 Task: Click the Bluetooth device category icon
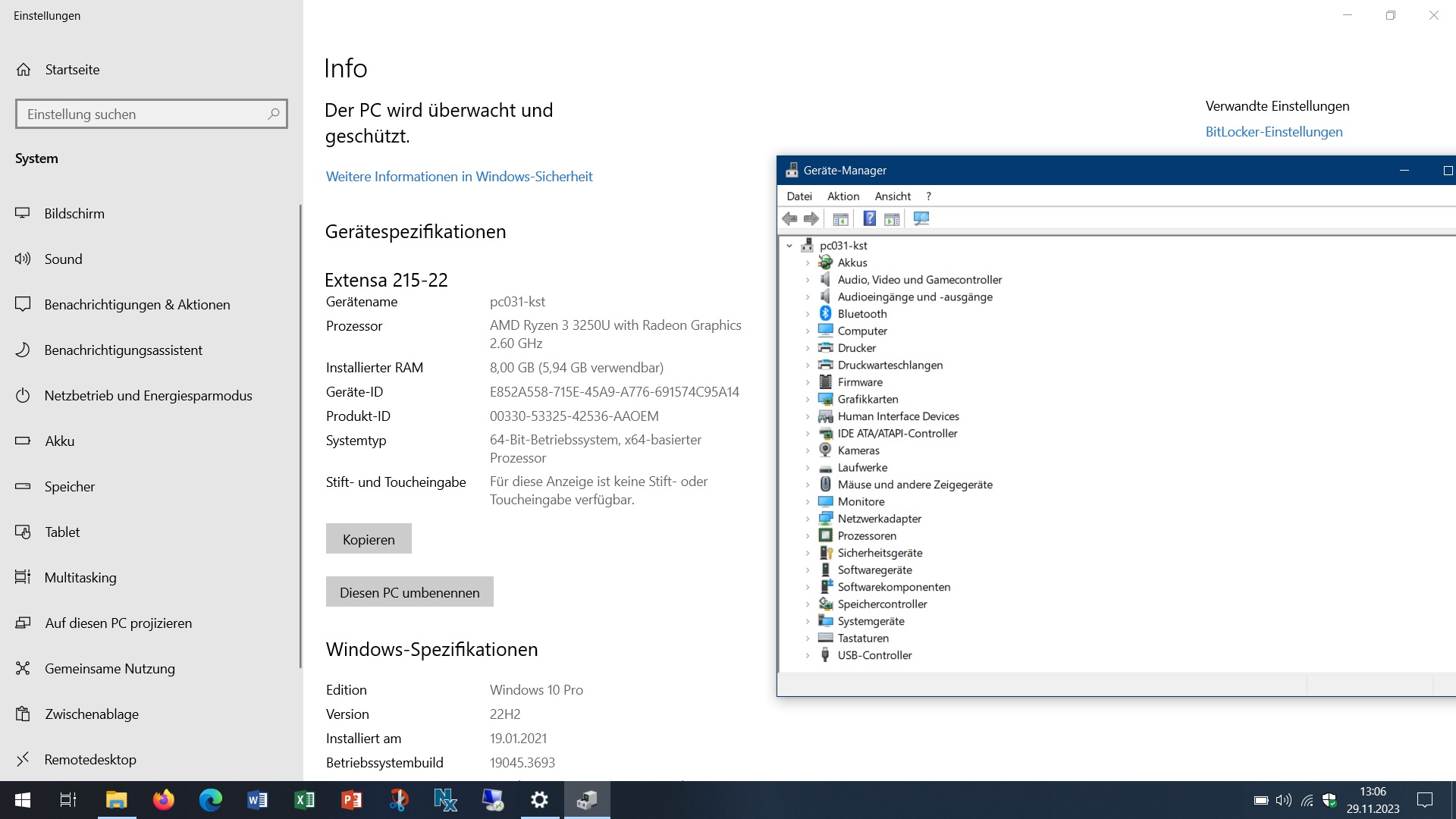[826, 314]
